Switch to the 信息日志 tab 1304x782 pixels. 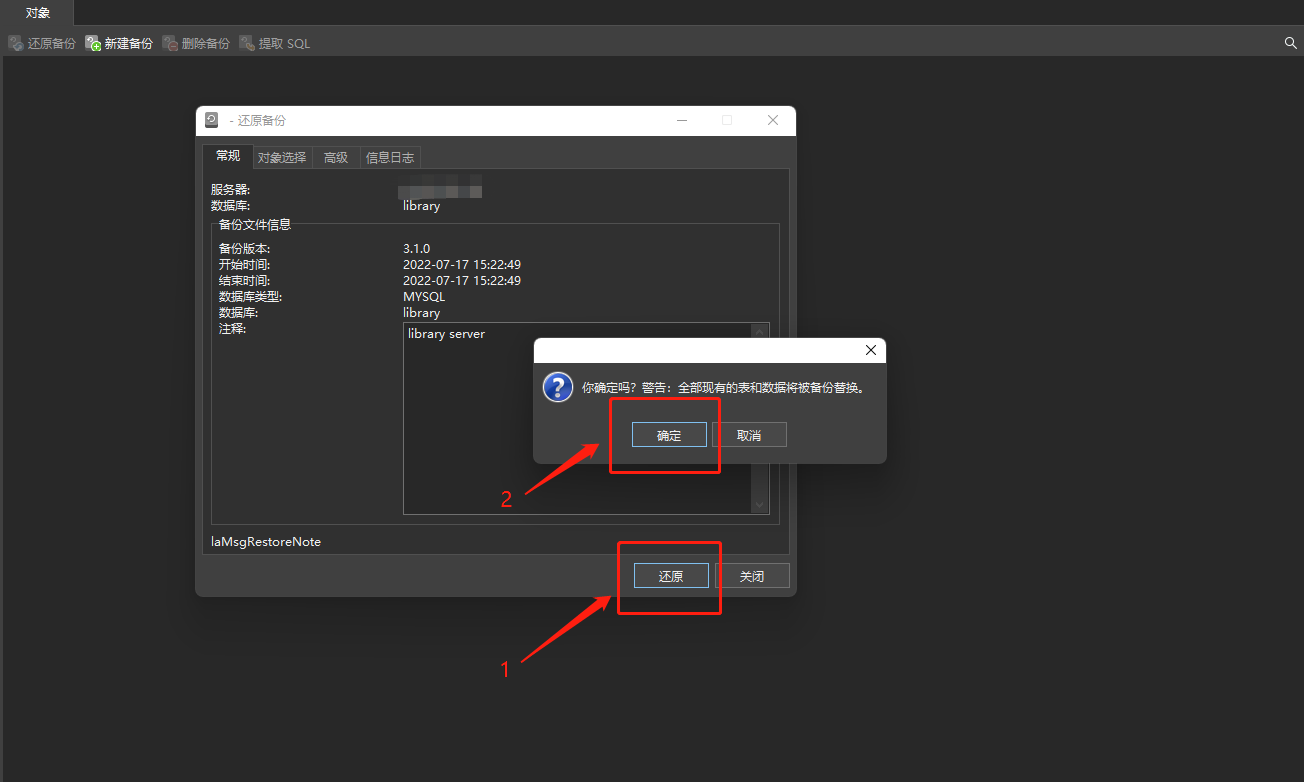(390, 157)
